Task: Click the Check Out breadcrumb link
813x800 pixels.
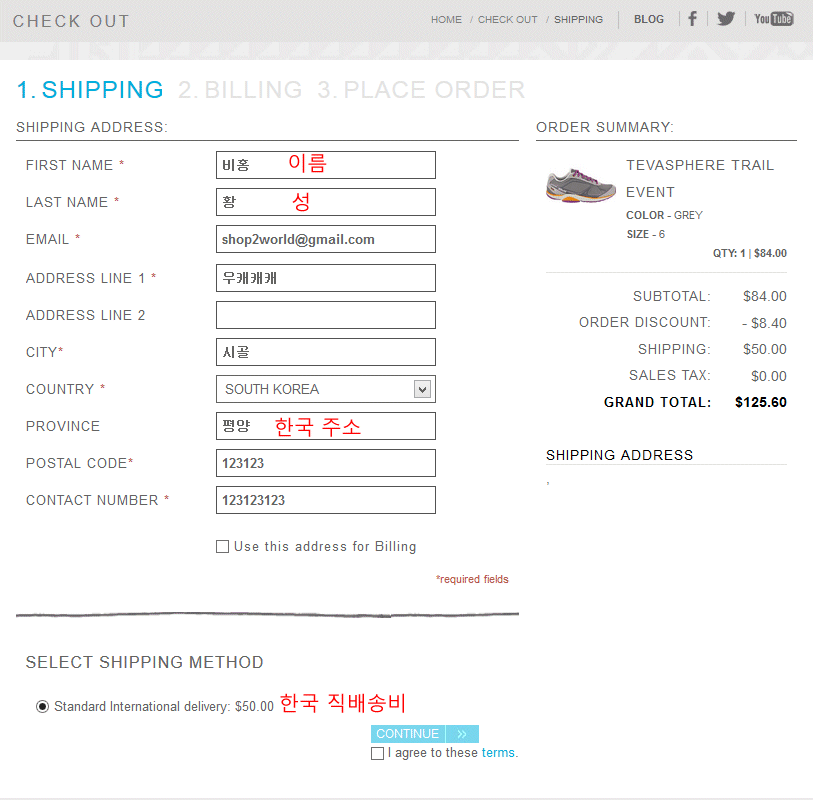Action: pos(507,20)
